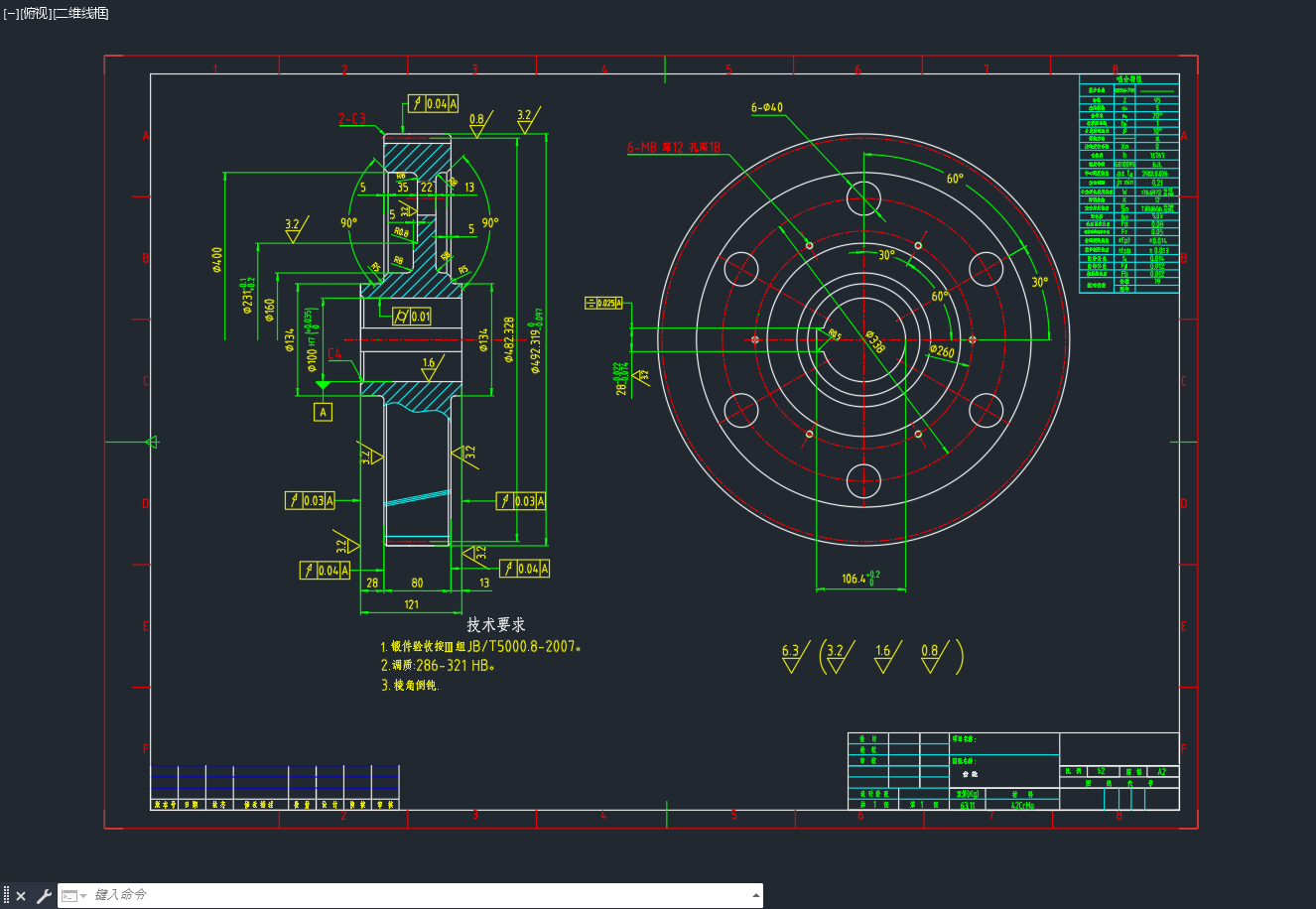Show recent commands list icon
Image resolution: width=1316 pixels, height=909 pixels.
(73, 896)
